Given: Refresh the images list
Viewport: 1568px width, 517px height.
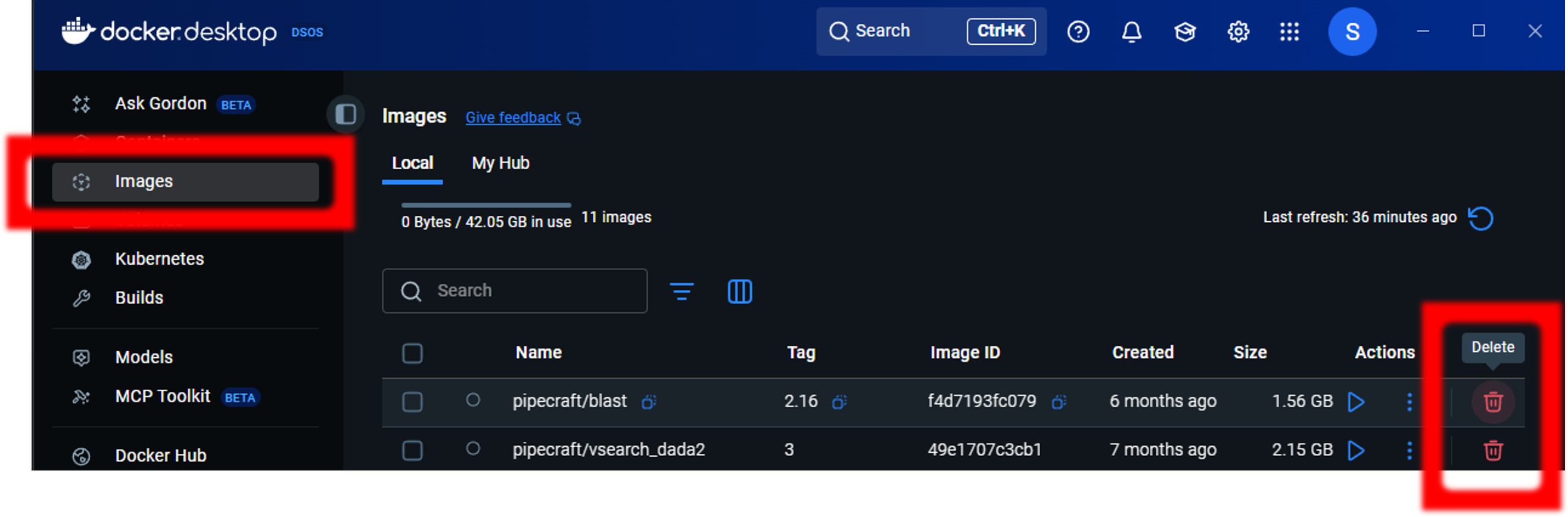Looking at the screenshot, I should click(1480, 218).
